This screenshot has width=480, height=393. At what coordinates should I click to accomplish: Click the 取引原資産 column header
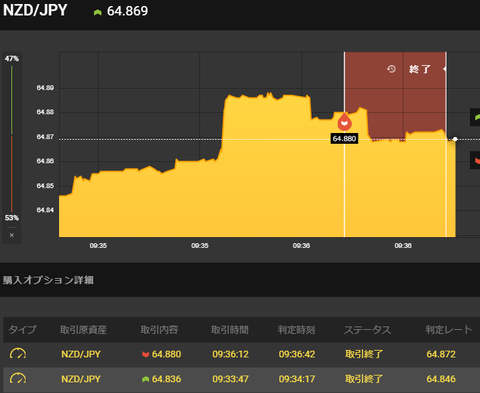click(83, 330)
